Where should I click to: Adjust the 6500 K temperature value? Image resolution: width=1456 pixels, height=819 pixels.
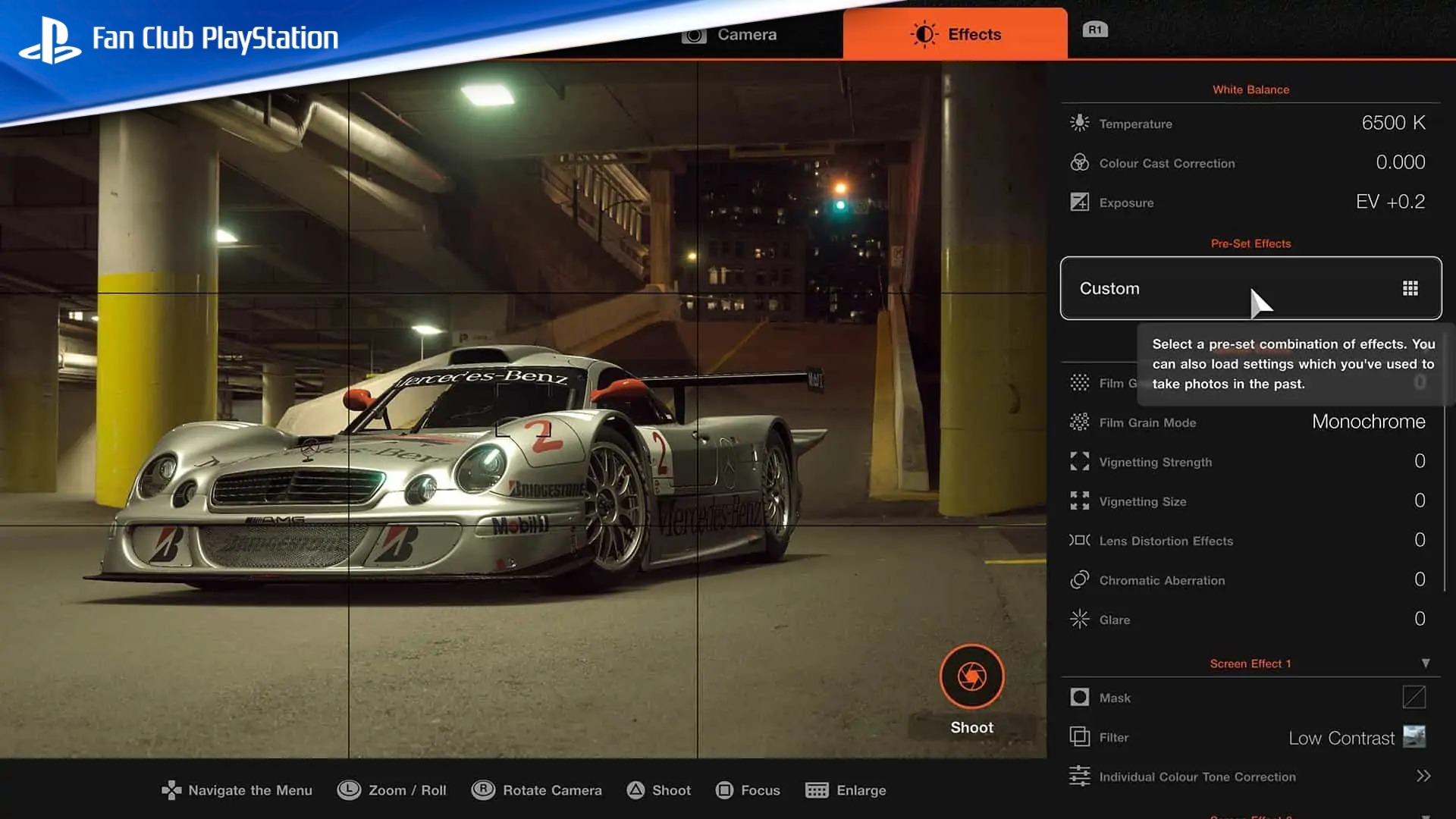click(1393, 123)
